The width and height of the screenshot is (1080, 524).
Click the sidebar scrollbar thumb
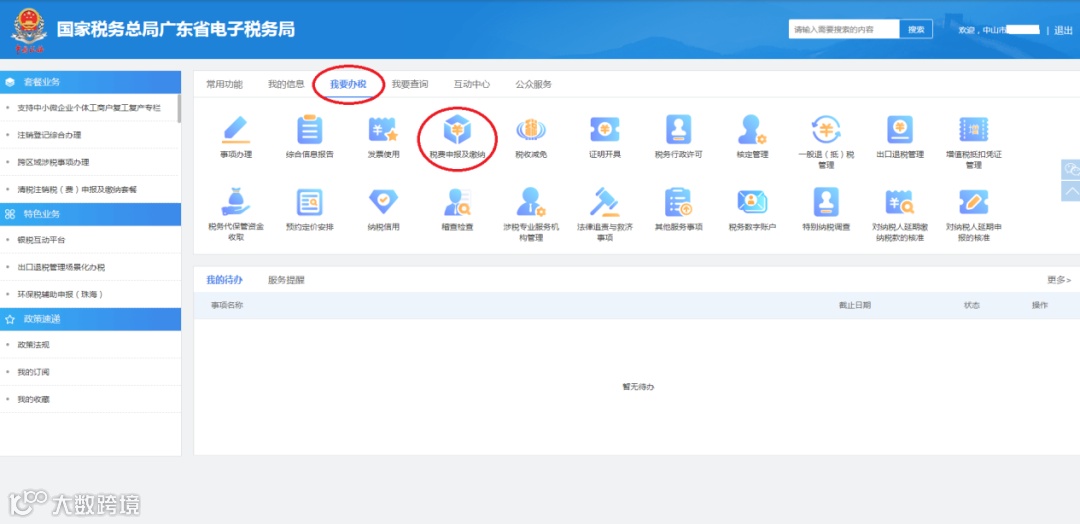coord(179,108)
